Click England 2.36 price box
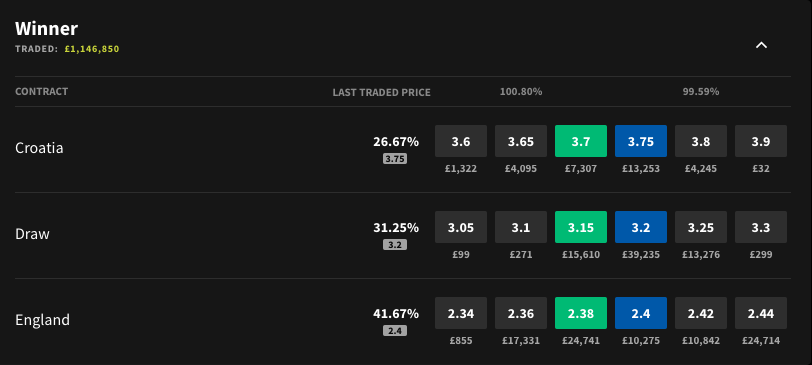The height and width of the screenshot is (365, 812). pyautogui.click(x=520, y=313)
